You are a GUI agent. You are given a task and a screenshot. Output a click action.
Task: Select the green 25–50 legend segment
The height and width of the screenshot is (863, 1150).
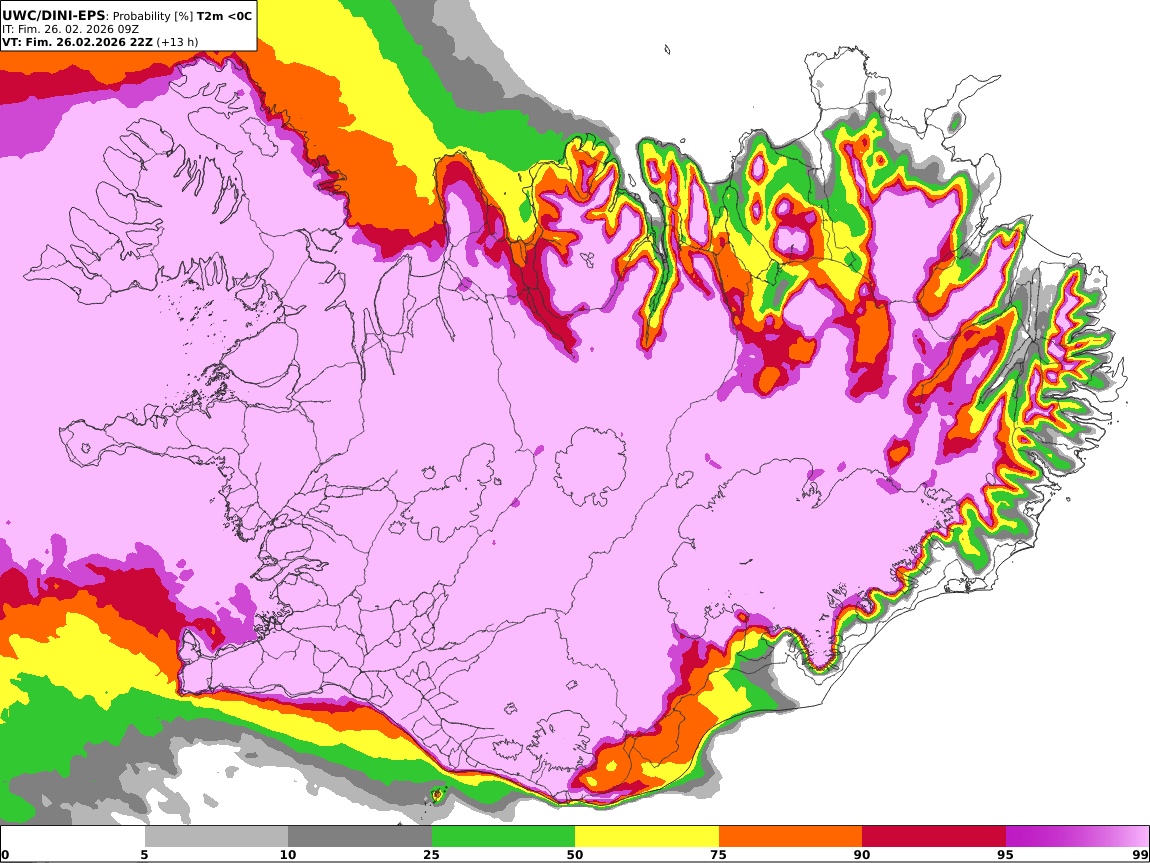[x=503, y=836]
